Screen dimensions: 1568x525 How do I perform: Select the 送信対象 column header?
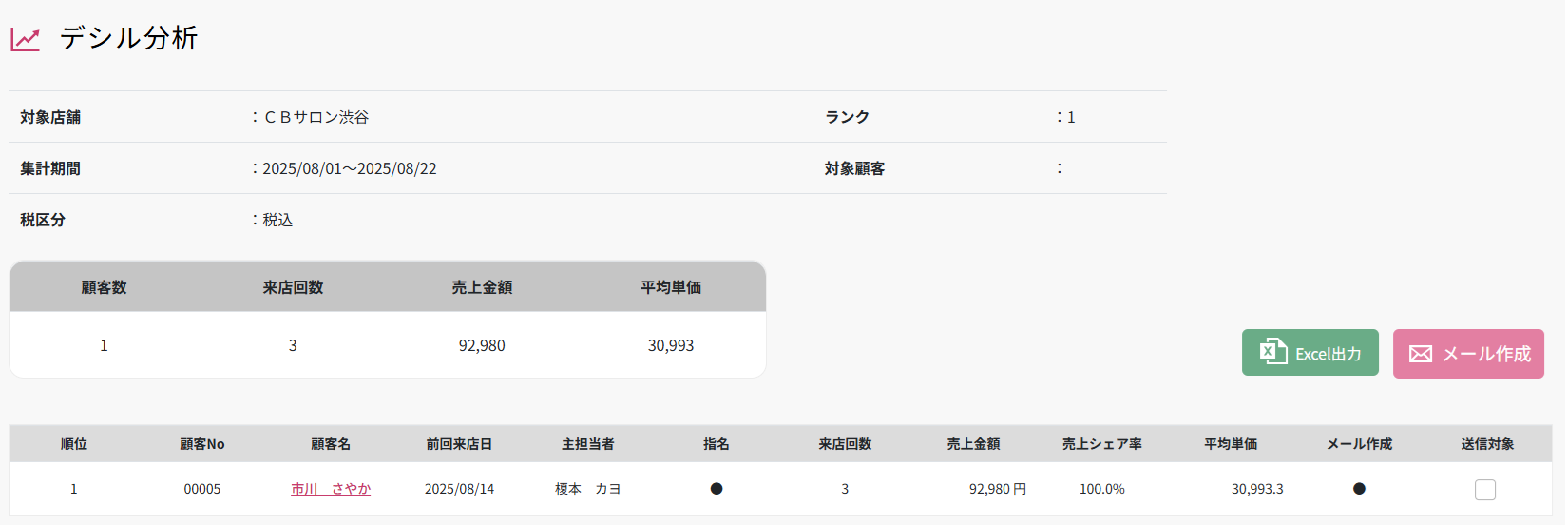[x=1487, y=444]
